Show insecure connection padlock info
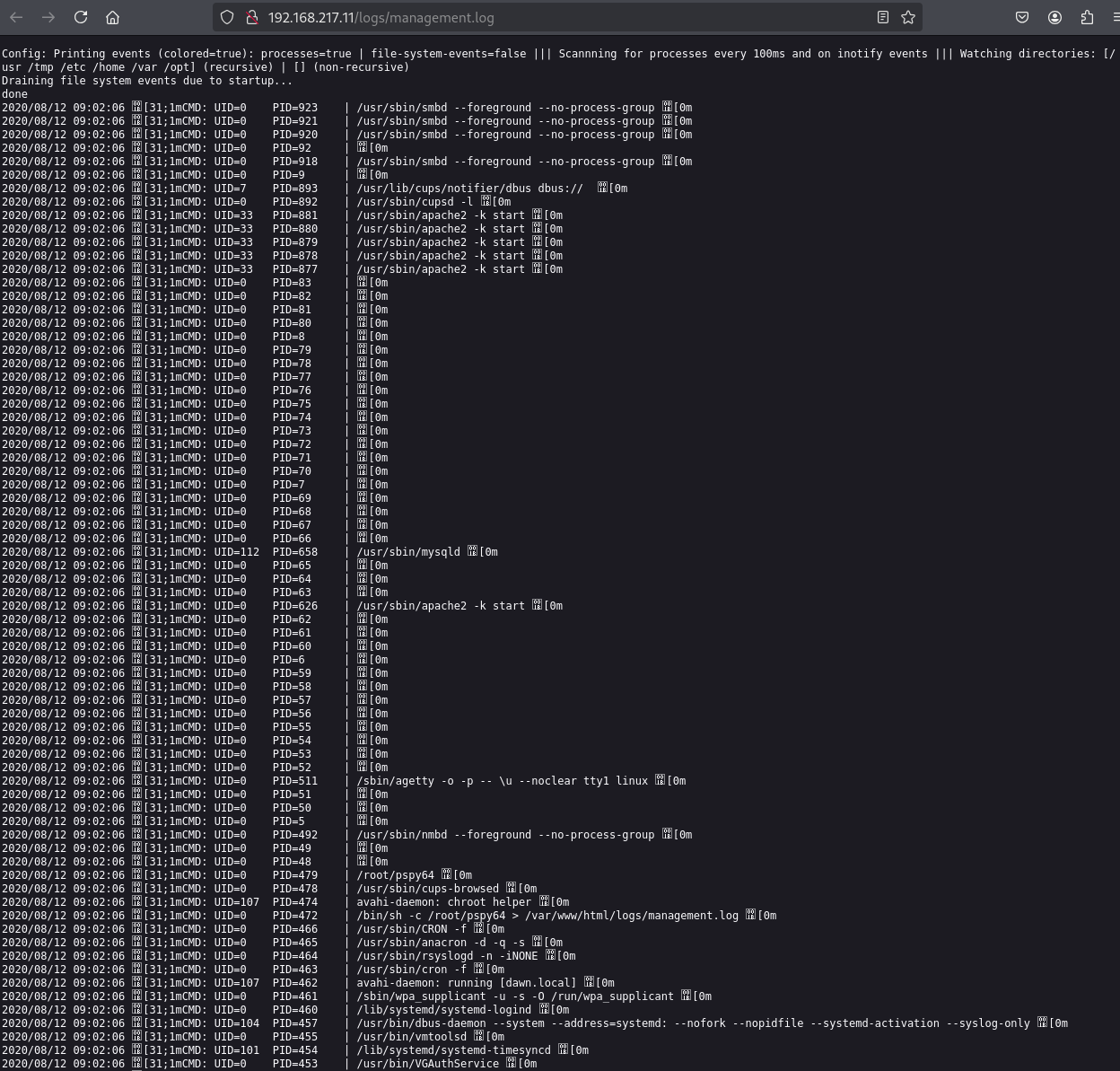This screenshot has height=1071, width=1120. coord(251,17)
